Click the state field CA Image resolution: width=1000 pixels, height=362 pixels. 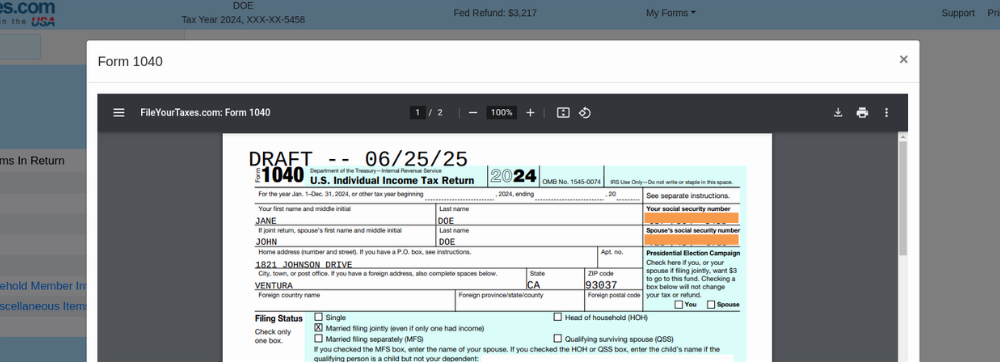coord(555,279)
